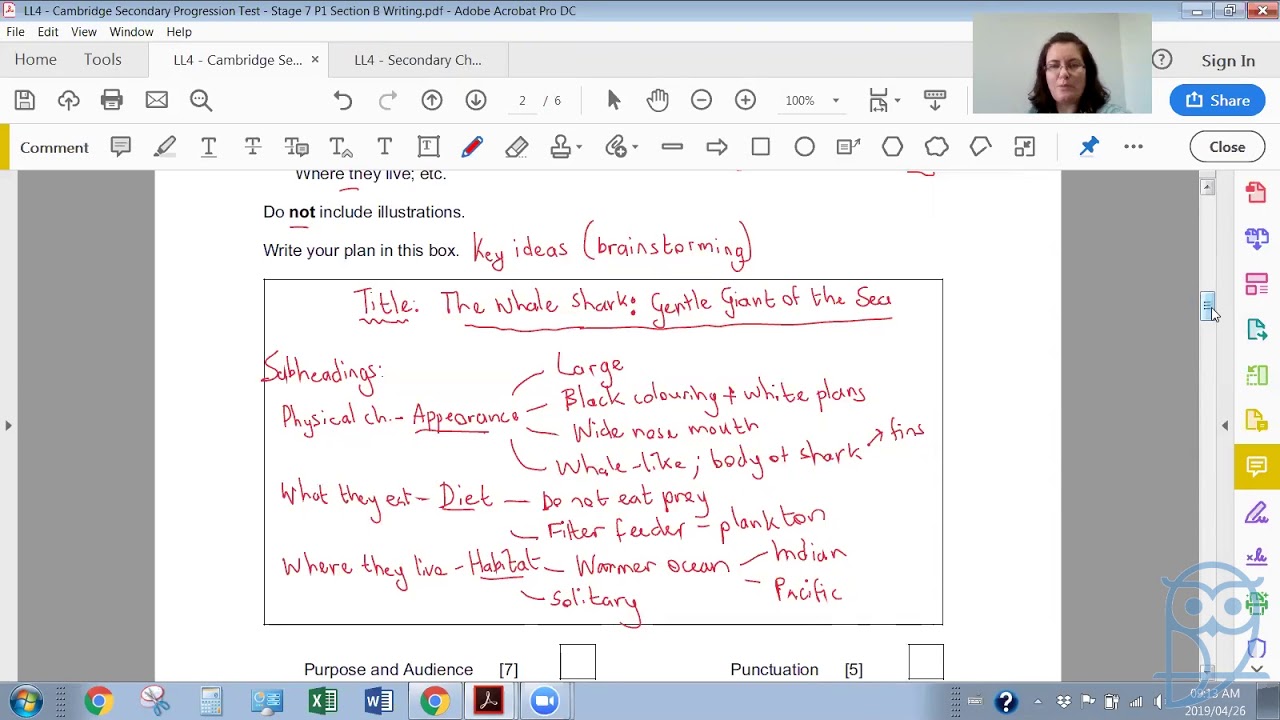Screen dimensions: 1280x720
Task: Go to the next page
Action: tap(476, 100)
